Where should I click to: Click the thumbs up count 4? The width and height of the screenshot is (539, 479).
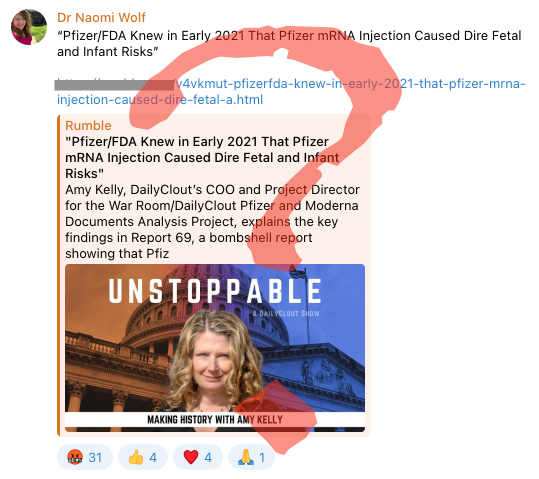pyautogui.click(x=153, y=458)
